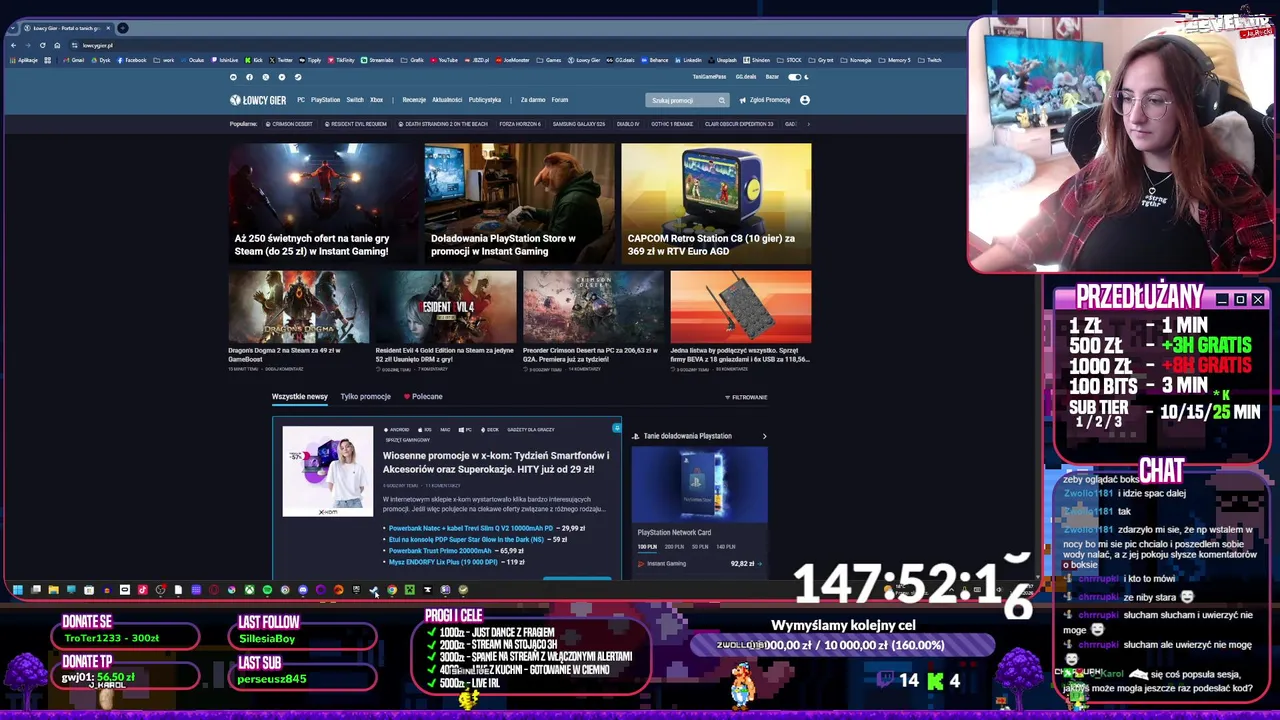The width and height of the screenshot is (1280, 720).
Task: Open the Twitch bookmark
Action: click(930, 60)
